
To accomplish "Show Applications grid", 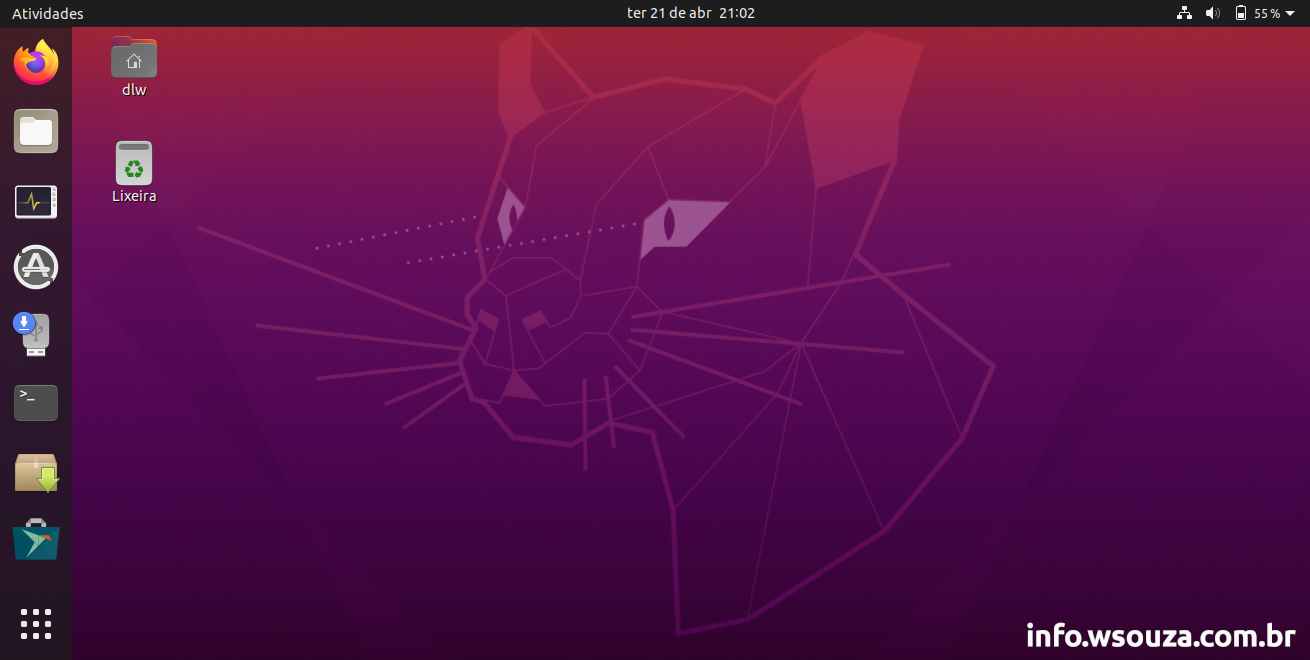I will [x=36, y=623].
